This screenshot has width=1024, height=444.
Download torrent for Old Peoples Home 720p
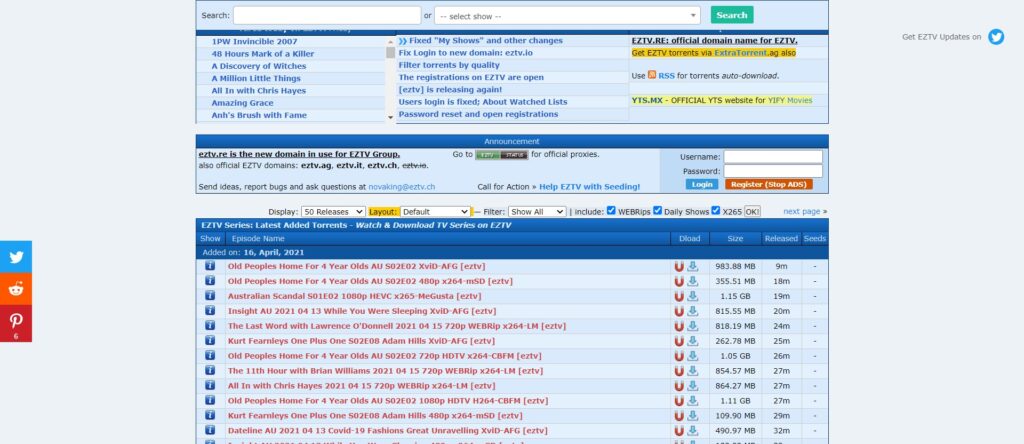[x=693, y=356]
